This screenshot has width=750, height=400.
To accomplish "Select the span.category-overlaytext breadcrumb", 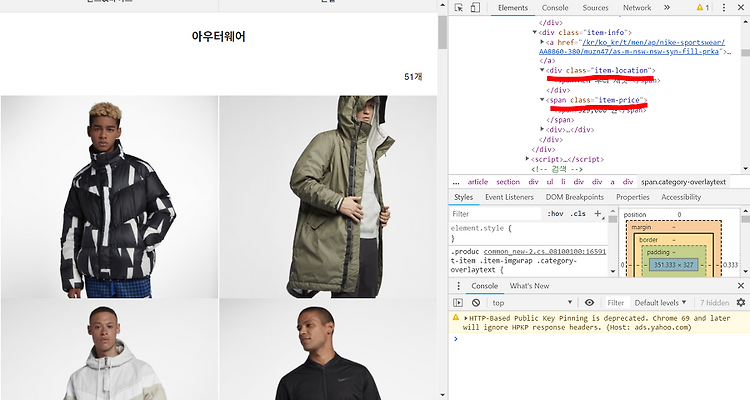I will pos(683,182).
